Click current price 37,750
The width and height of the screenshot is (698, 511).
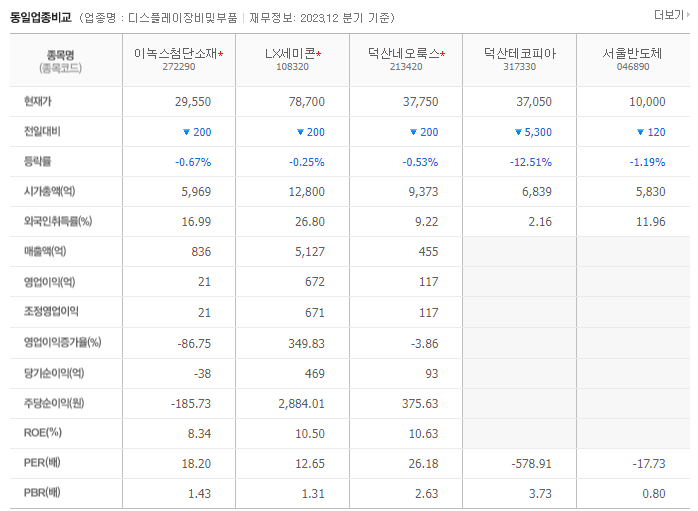pyautogui.click(x=421, y=102)
